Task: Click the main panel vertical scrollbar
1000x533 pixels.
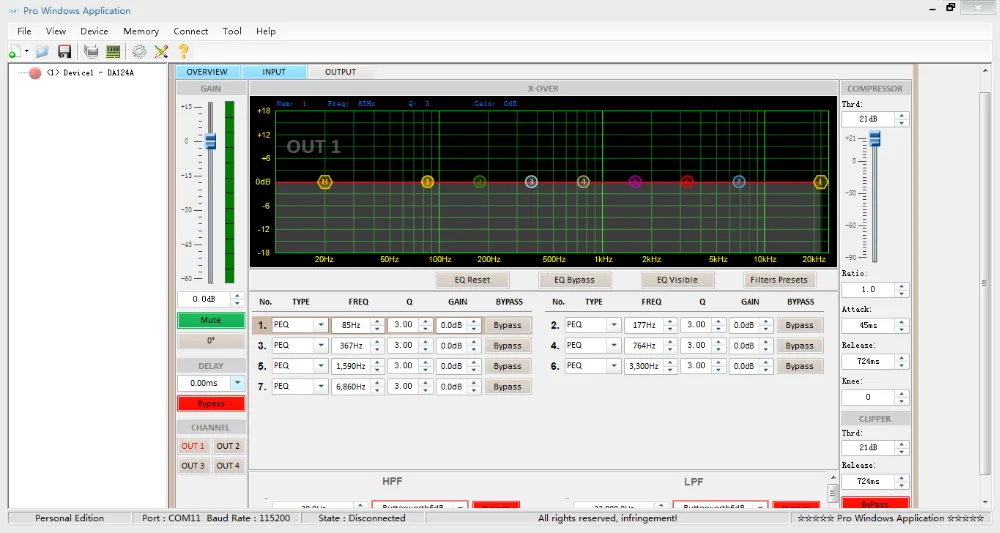Action: pyautogui.click(x=985, y=283)
